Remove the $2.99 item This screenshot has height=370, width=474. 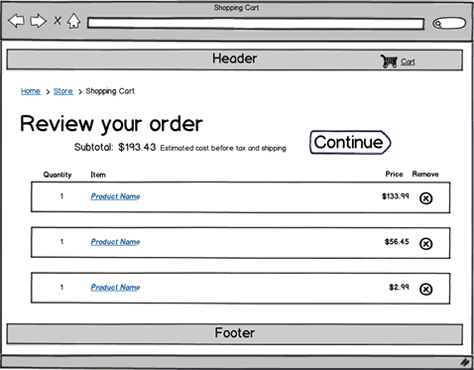coord(426,289)
